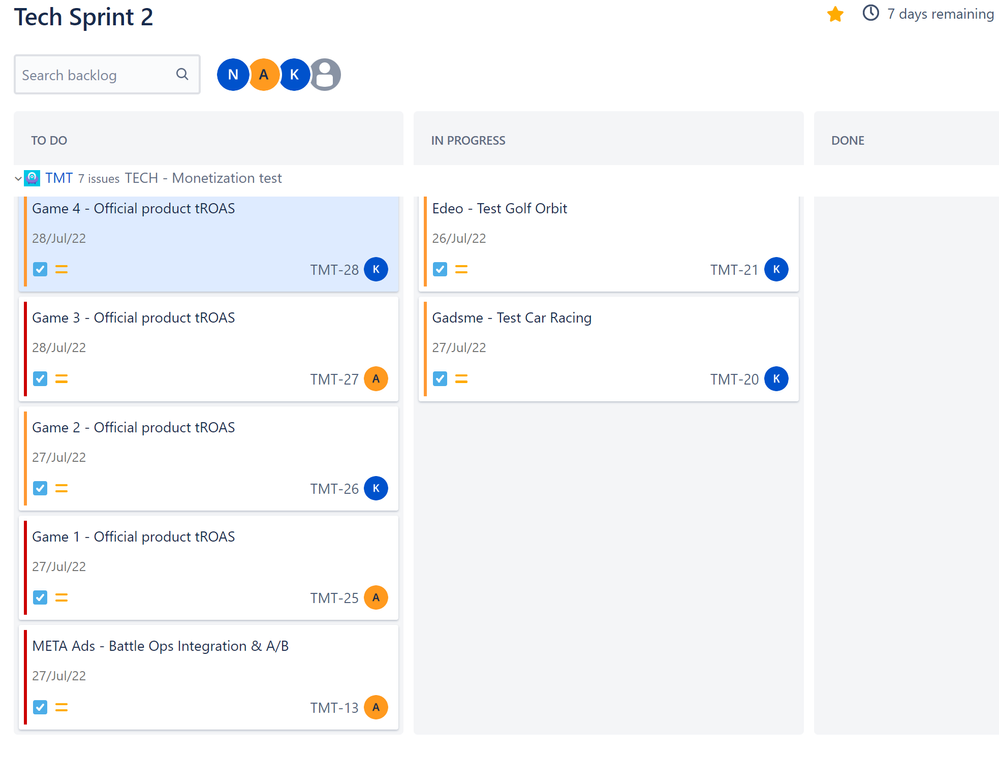Click the 7 issues count label
This screenshot has height=761, width=999.
click(x=99, y=179)
